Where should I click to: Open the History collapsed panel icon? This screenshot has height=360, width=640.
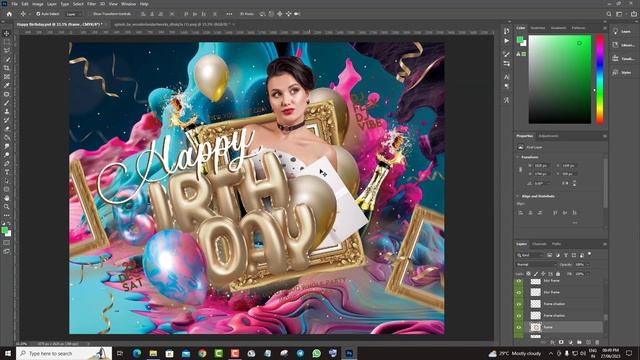pyautogui.click(x=507, y=31)
